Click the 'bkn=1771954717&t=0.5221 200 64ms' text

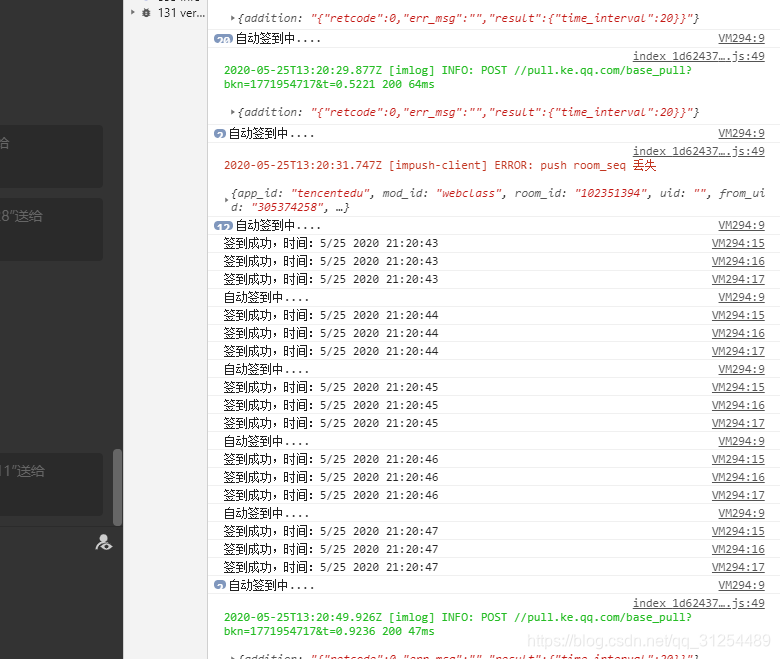point(329,85)
